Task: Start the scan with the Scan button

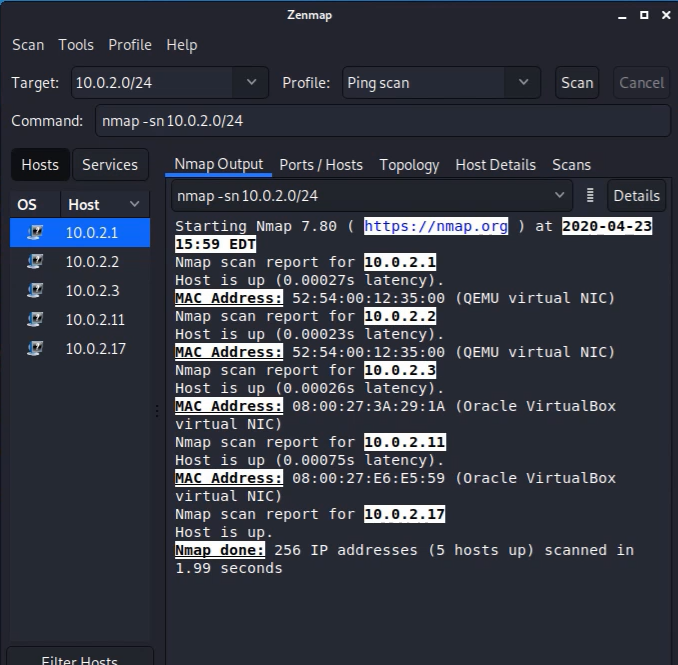Action: 577,83
